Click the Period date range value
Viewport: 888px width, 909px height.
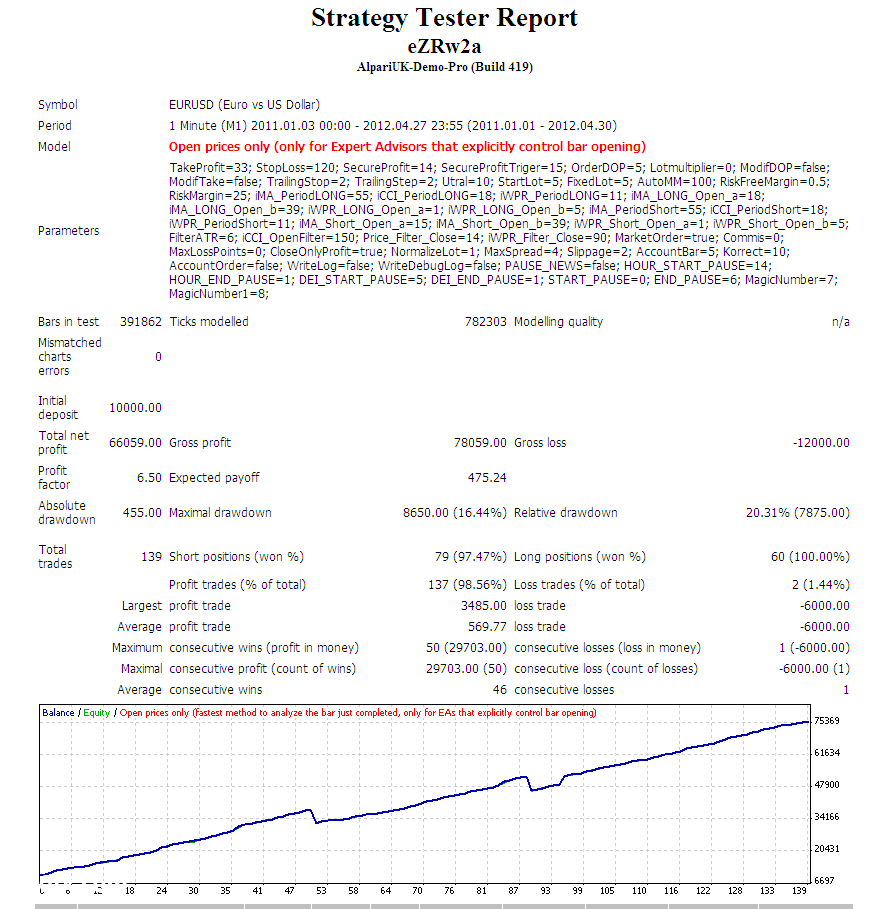point(392,126)
